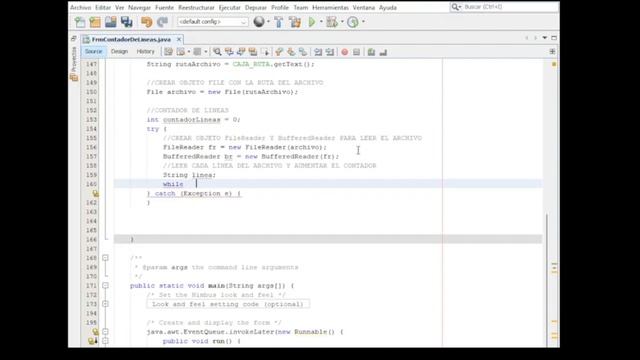This screenshot has height=360, width=640.
Task: Switch to the History view
Action: click(x=145, y=51)
